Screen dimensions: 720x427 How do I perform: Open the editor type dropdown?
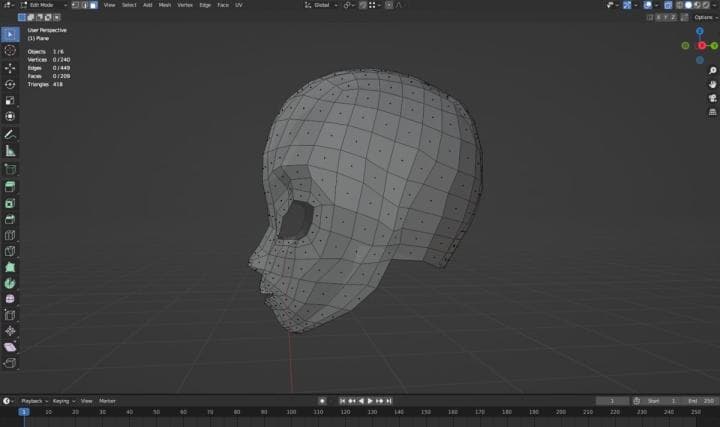coord(9,5)
